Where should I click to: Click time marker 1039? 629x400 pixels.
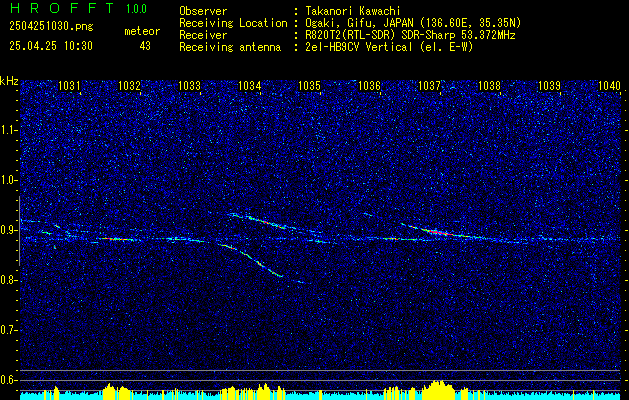click(x=549, y=85)
